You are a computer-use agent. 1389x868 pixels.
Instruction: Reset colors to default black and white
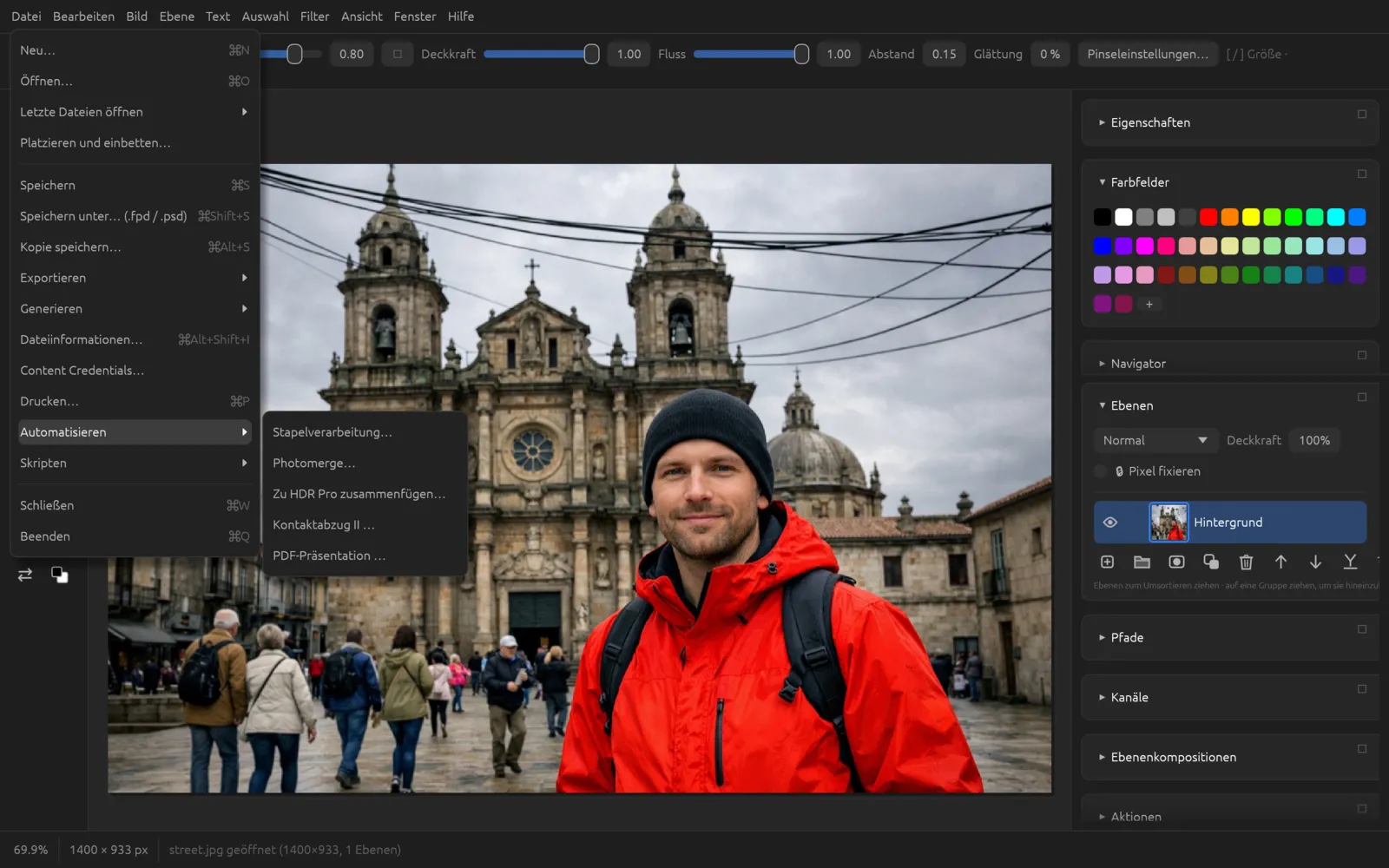tap(59, 575)
